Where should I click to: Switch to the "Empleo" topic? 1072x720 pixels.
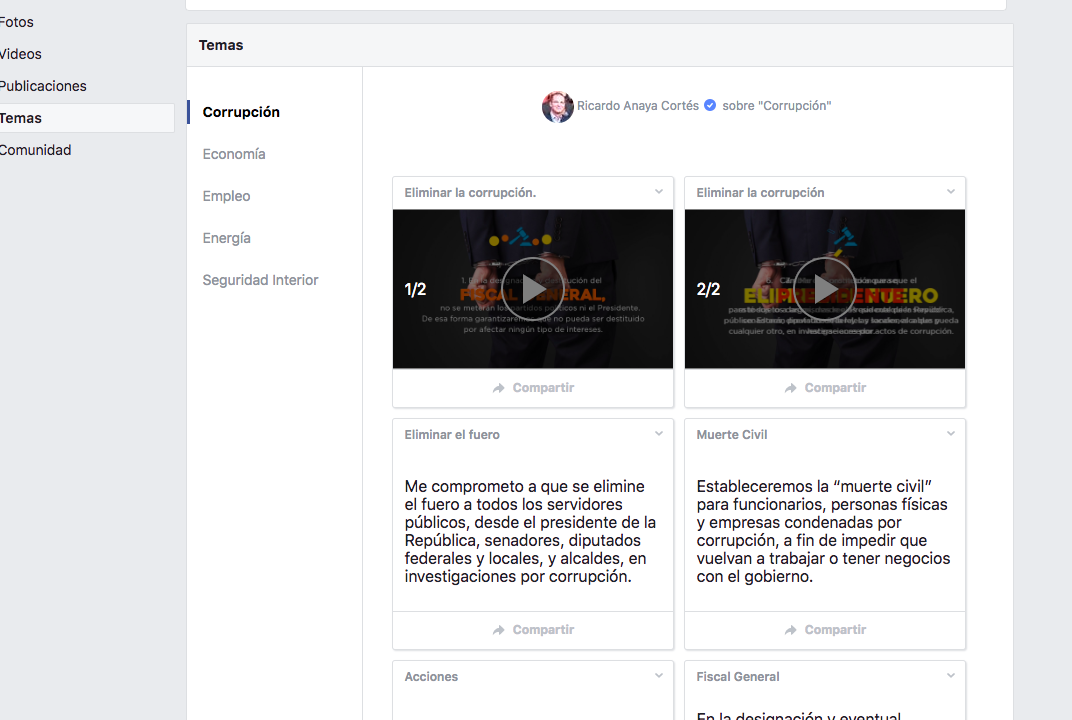pos(226,195)
